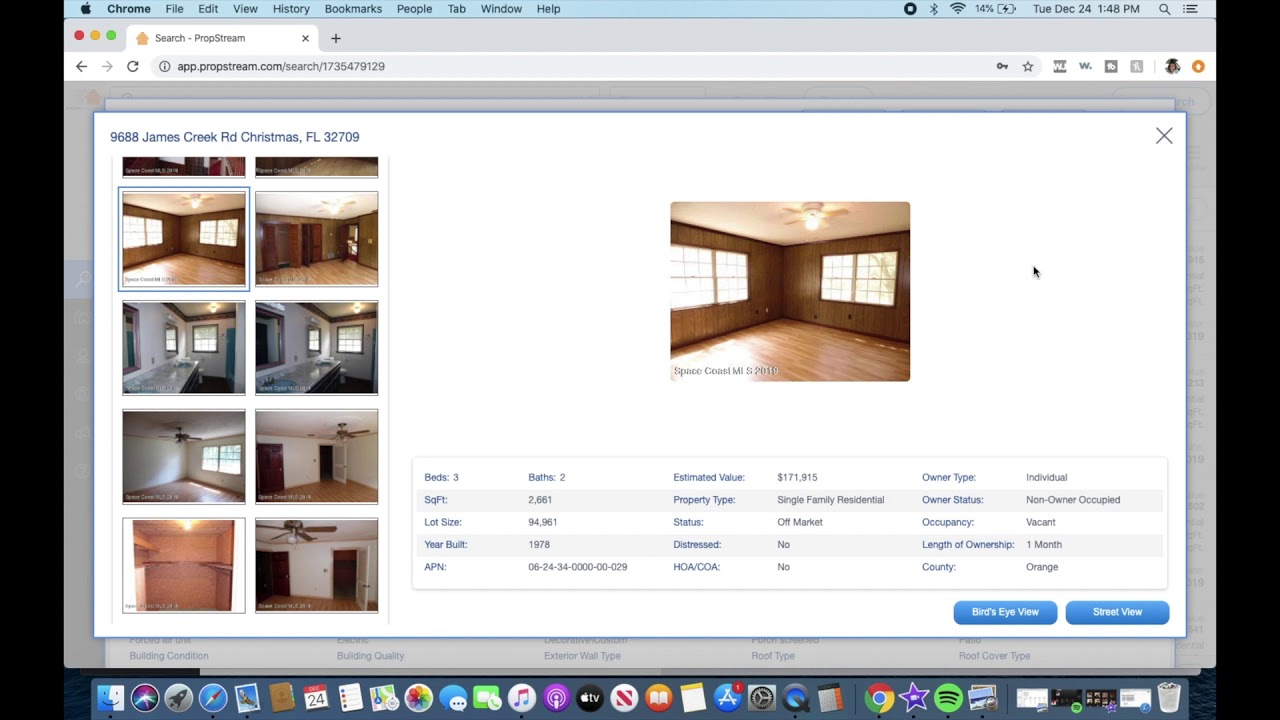Select the orange closet interior thumbnail
1280x720 pixels.
coord(184,565)
